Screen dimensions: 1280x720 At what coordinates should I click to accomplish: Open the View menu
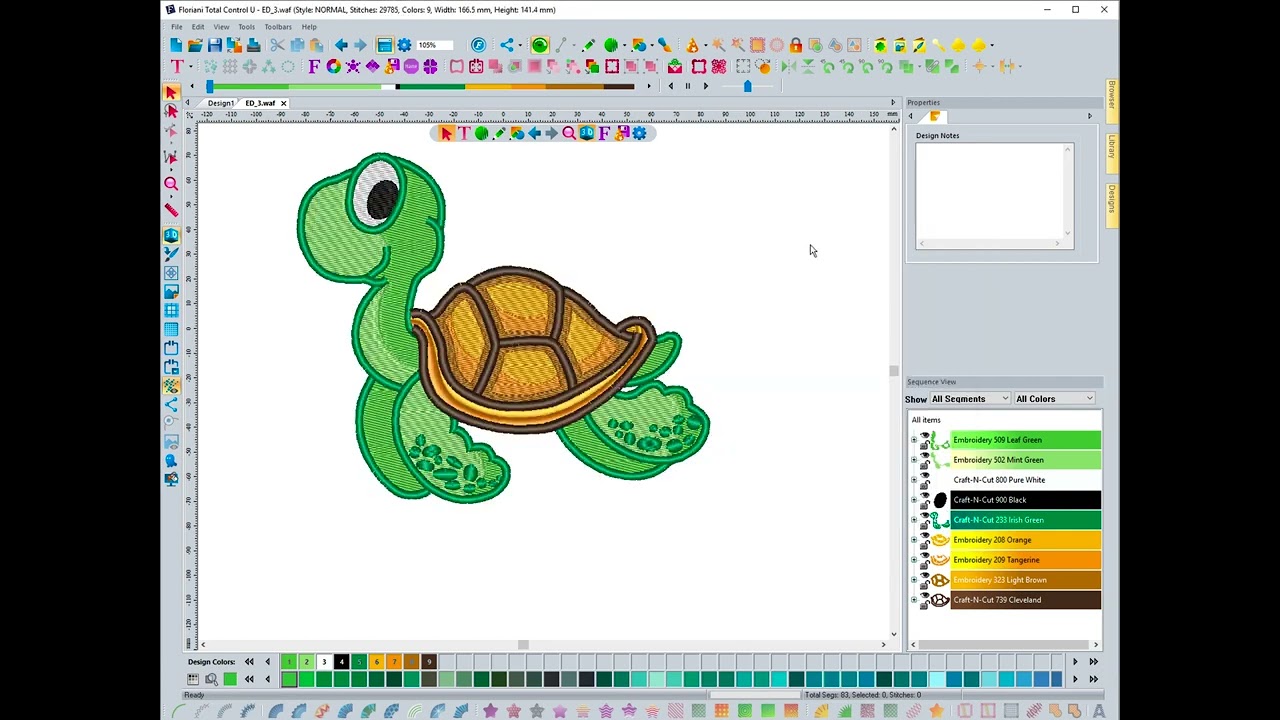[221, 27]
